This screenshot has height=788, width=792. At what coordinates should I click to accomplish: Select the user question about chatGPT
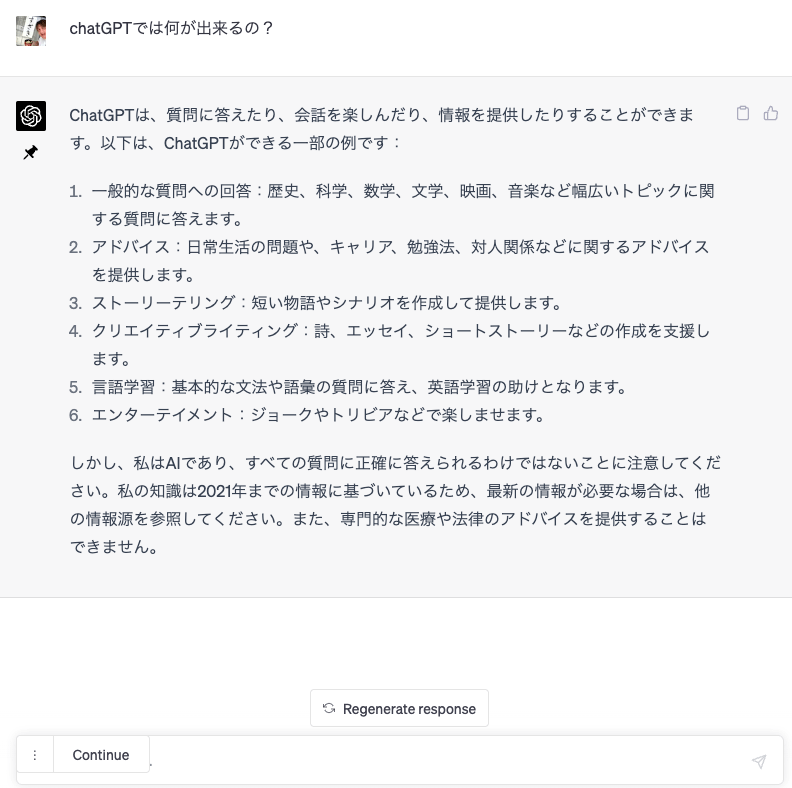coord(171,28)
